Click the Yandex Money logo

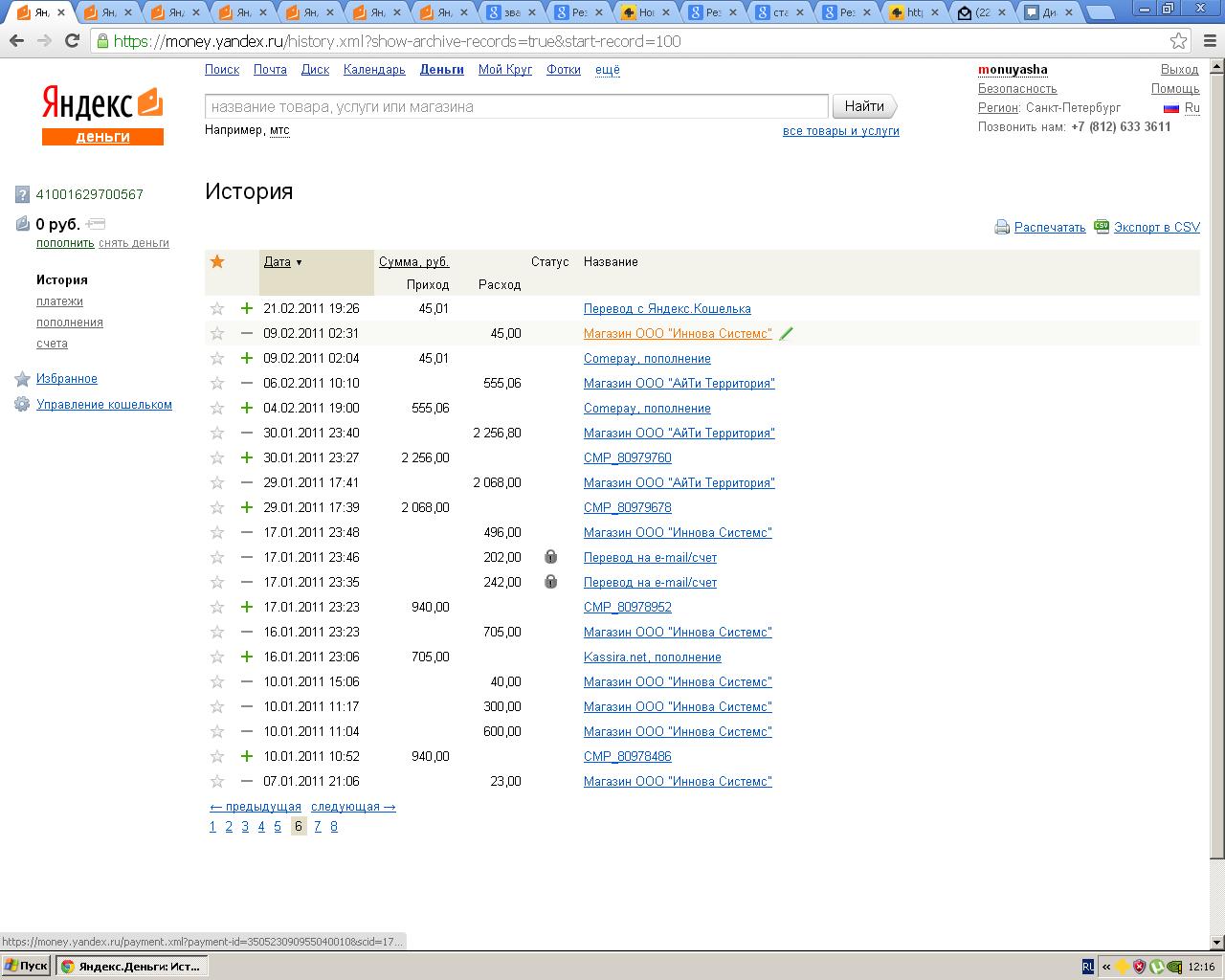(102, 116)
